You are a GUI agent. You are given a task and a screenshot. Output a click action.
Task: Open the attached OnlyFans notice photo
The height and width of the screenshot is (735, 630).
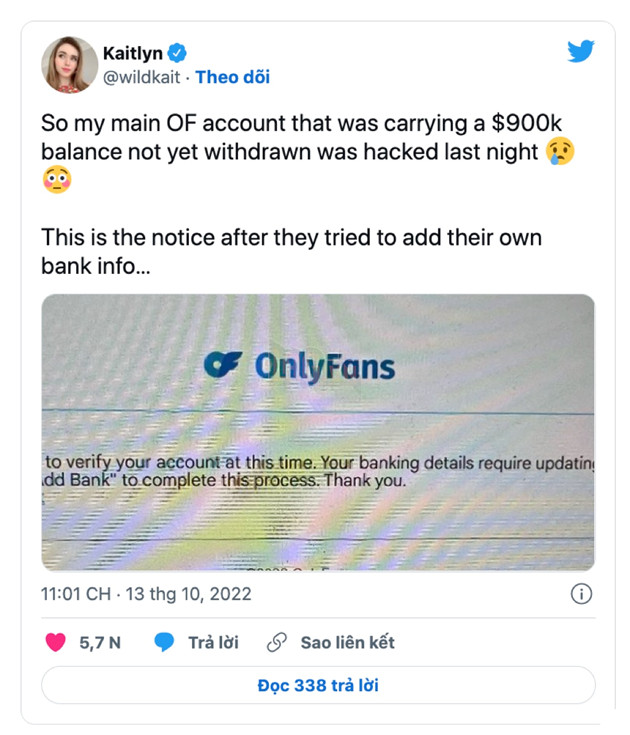click(318, 432)
